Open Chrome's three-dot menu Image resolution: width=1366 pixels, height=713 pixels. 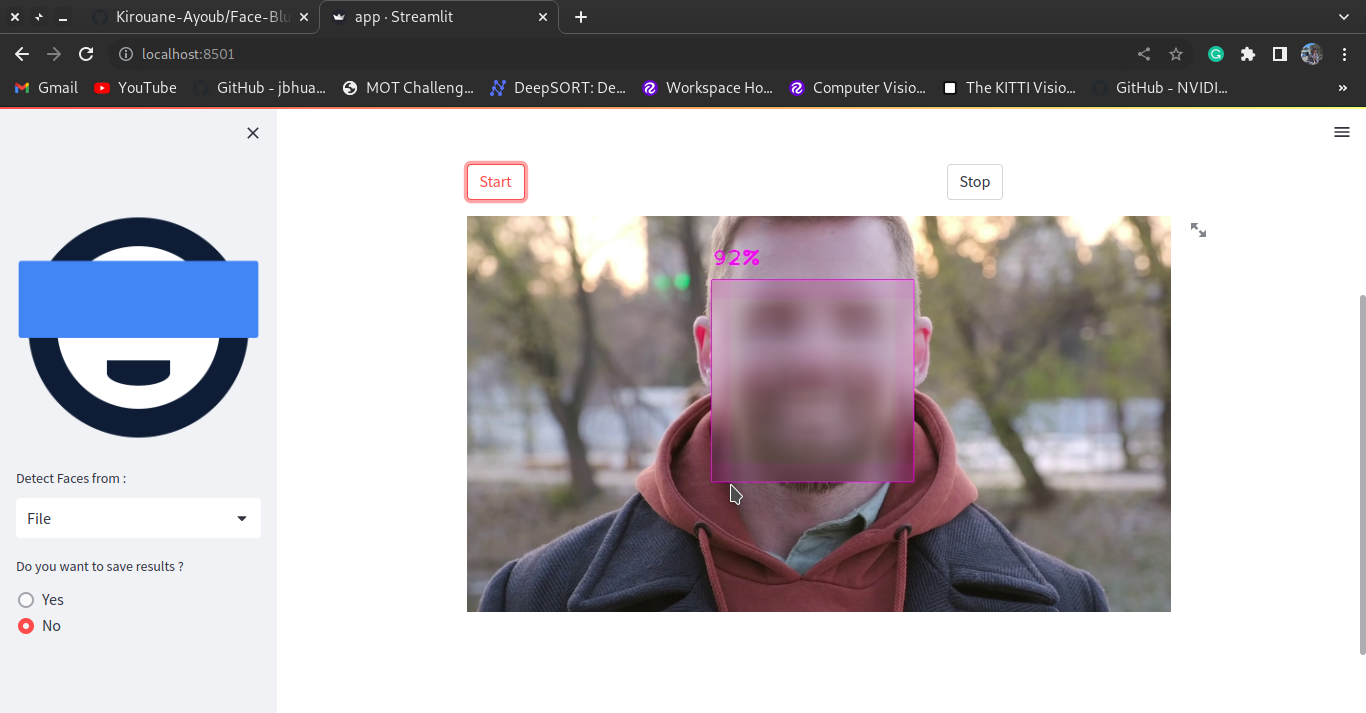[1345, 54]
